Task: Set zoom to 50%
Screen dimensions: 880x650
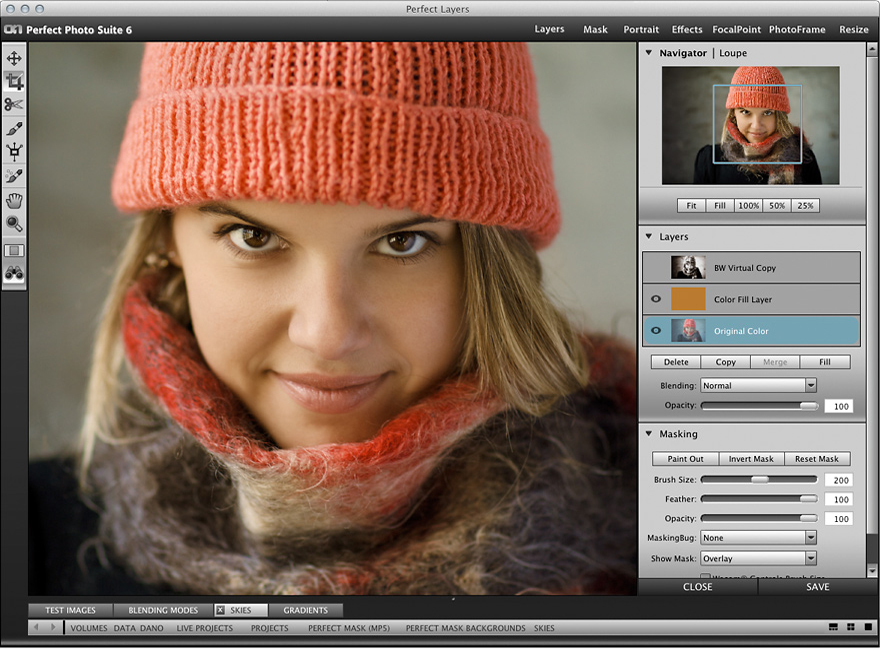Action: pos(777,205)
